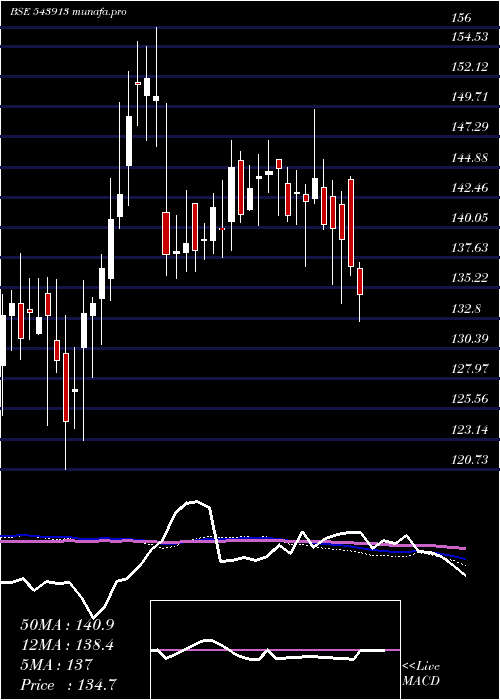Click the 130.39 price axis label

coord(470,339)
